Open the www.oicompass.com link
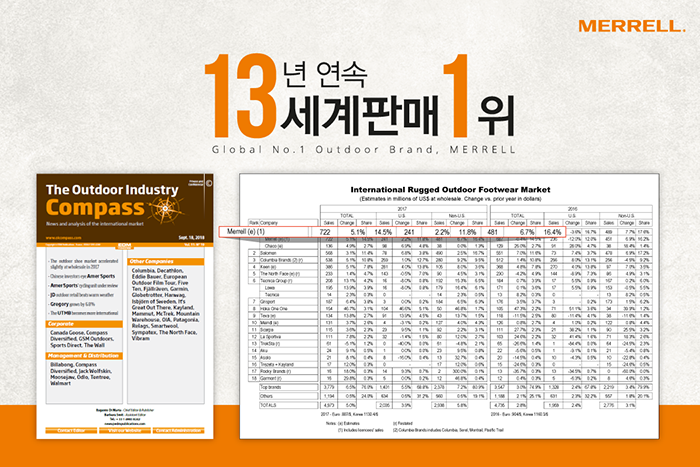The height and width of the screenshot is (467, 700). click(63, 238)
